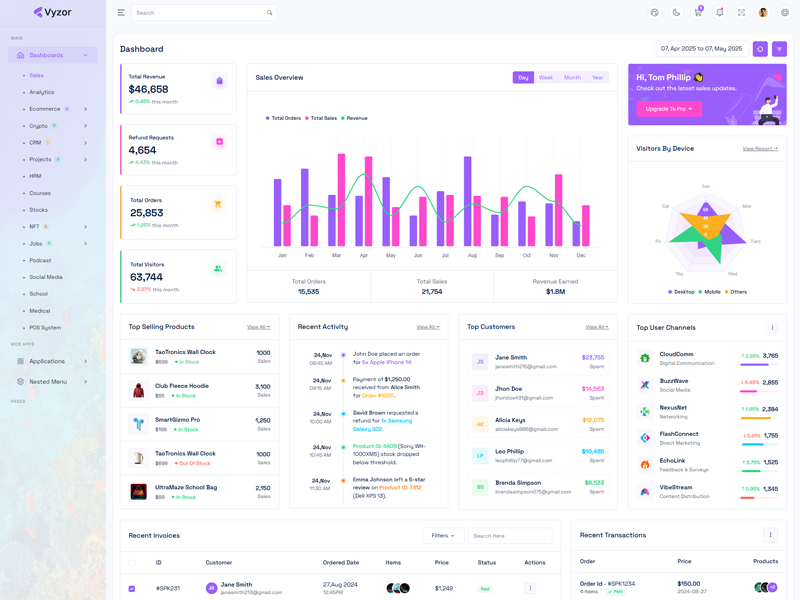Open the settings gear in the header
The height and width of the screenshot is (600, 800).
pyautogui.click(x=785, y=13)
